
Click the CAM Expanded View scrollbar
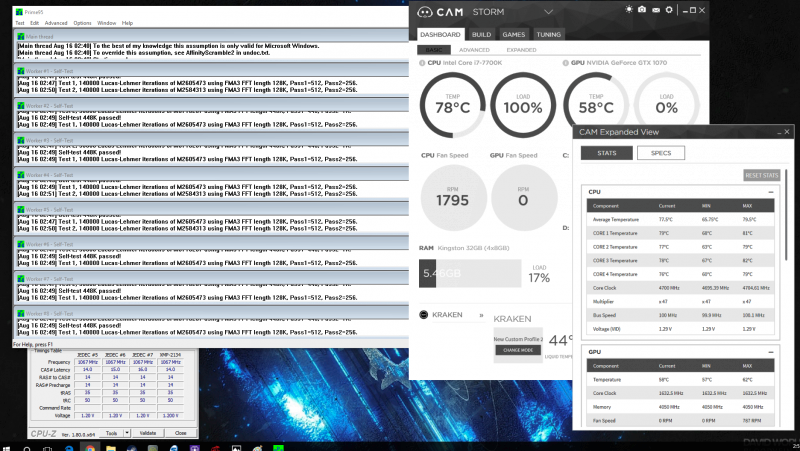(786, 216)
